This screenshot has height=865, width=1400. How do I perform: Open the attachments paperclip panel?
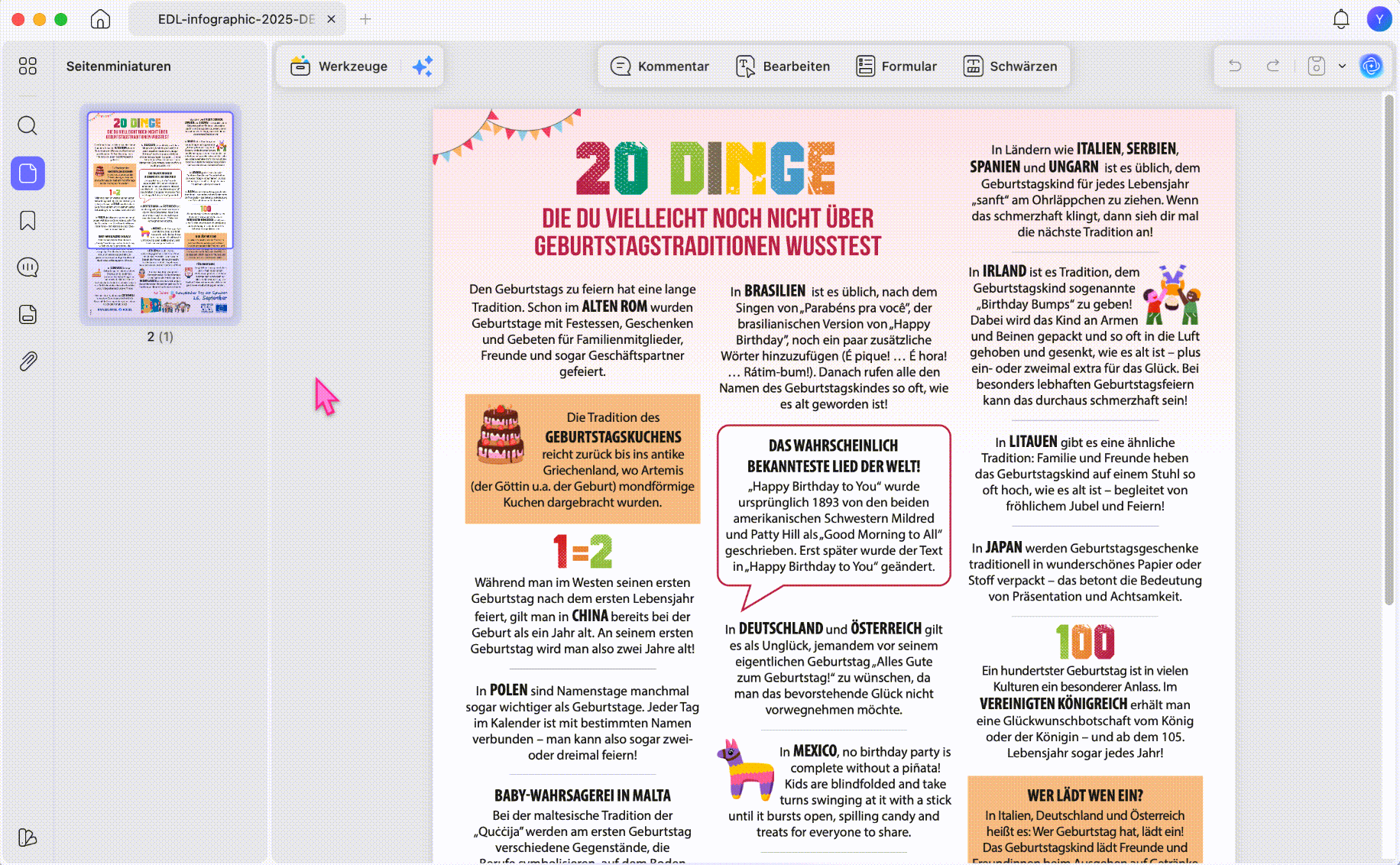(x=28, y=361)
